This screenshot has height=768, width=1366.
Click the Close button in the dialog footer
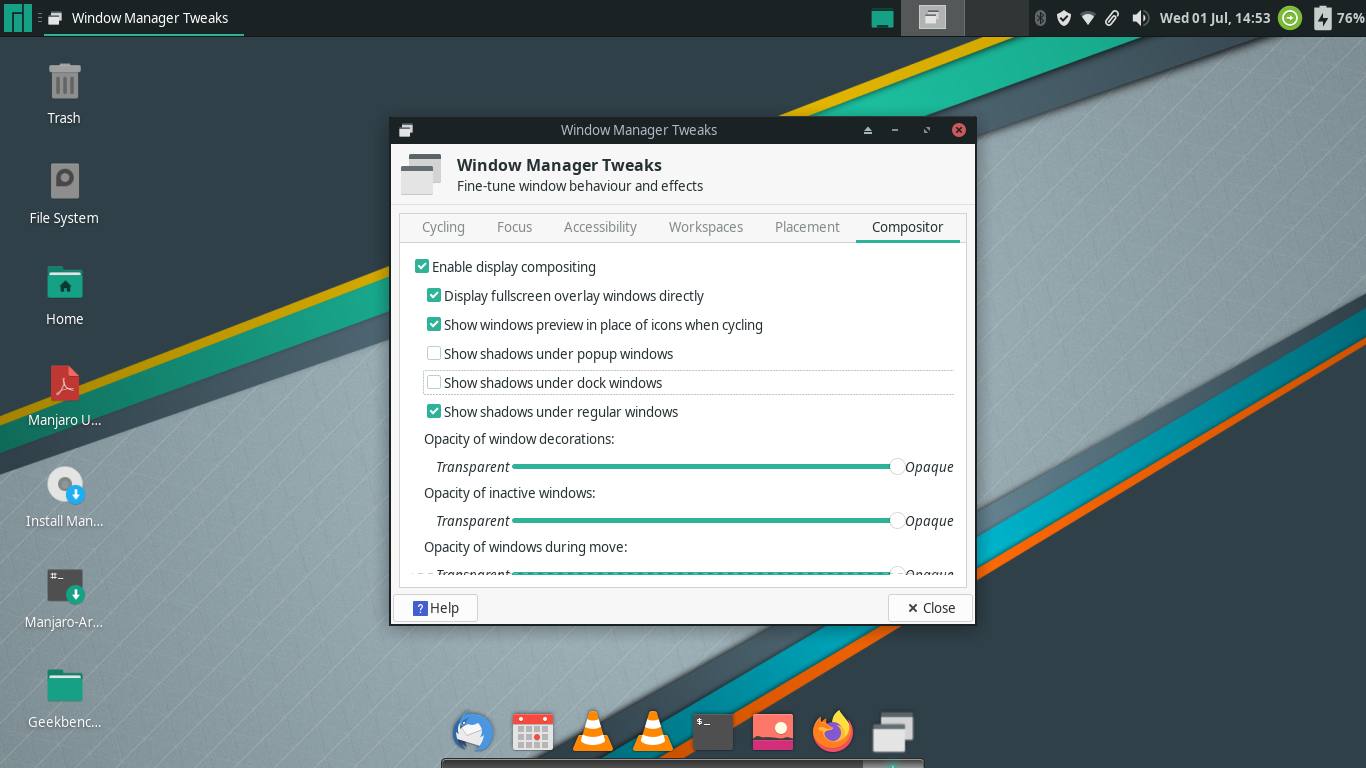(x=930, y=608)
